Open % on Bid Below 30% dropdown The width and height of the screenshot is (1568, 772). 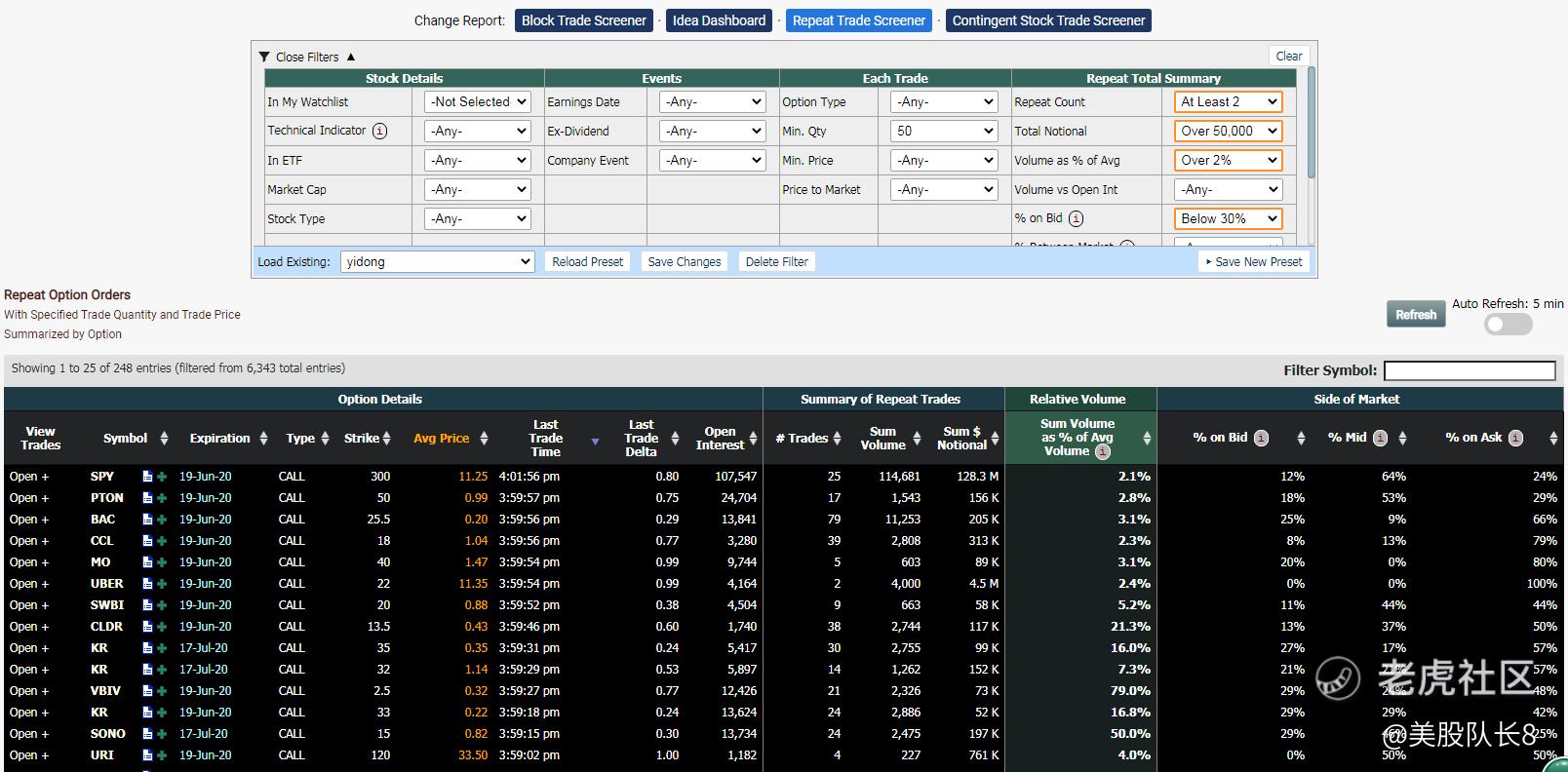coord(1228,218)
